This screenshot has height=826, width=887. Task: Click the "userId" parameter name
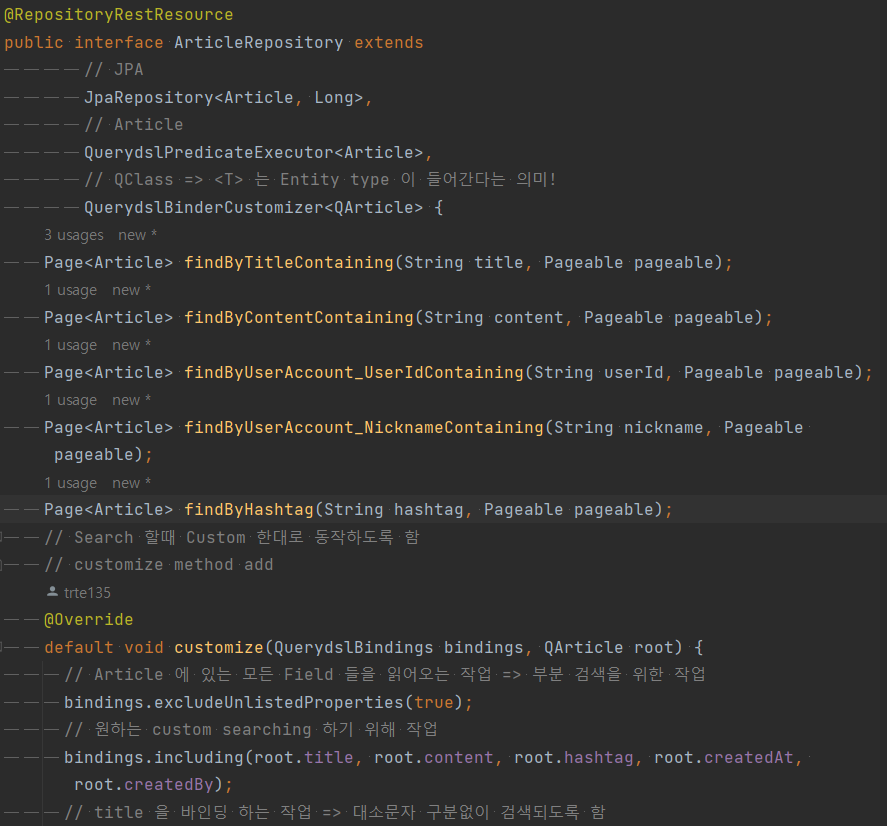point(634,372)
